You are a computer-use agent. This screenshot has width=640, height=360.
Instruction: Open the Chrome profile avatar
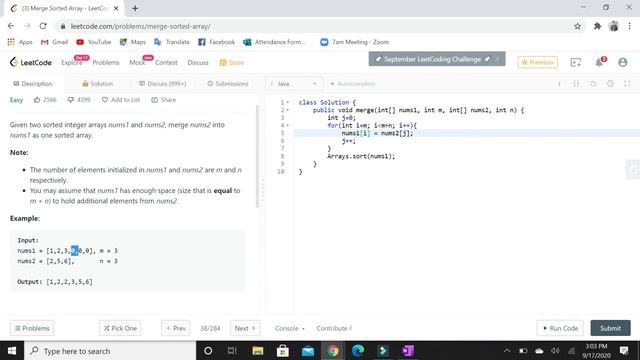point(613,26)
